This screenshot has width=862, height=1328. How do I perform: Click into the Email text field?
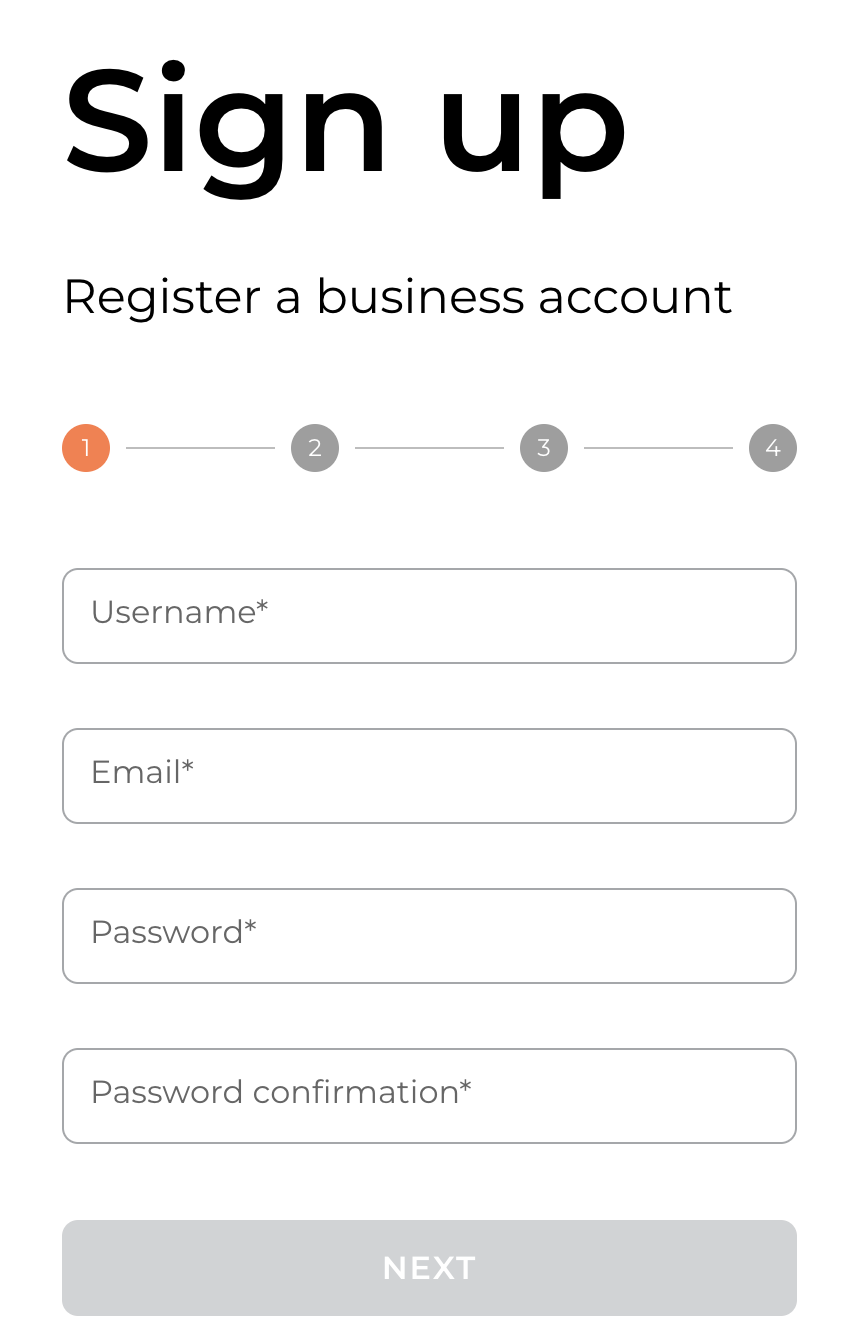[429, 776]
